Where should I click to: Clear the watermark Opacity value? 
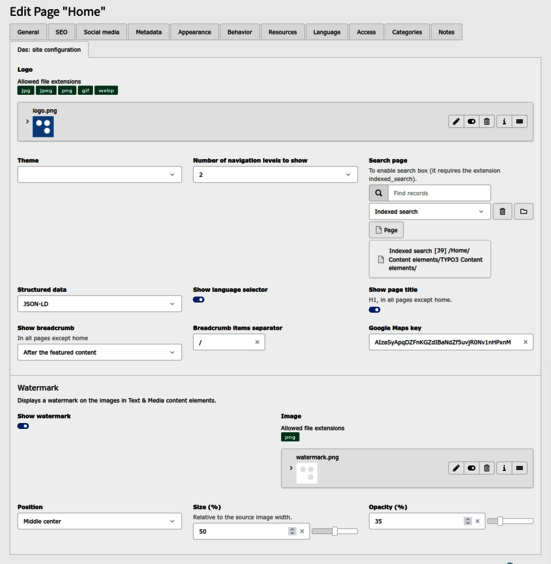pos(478,521)
